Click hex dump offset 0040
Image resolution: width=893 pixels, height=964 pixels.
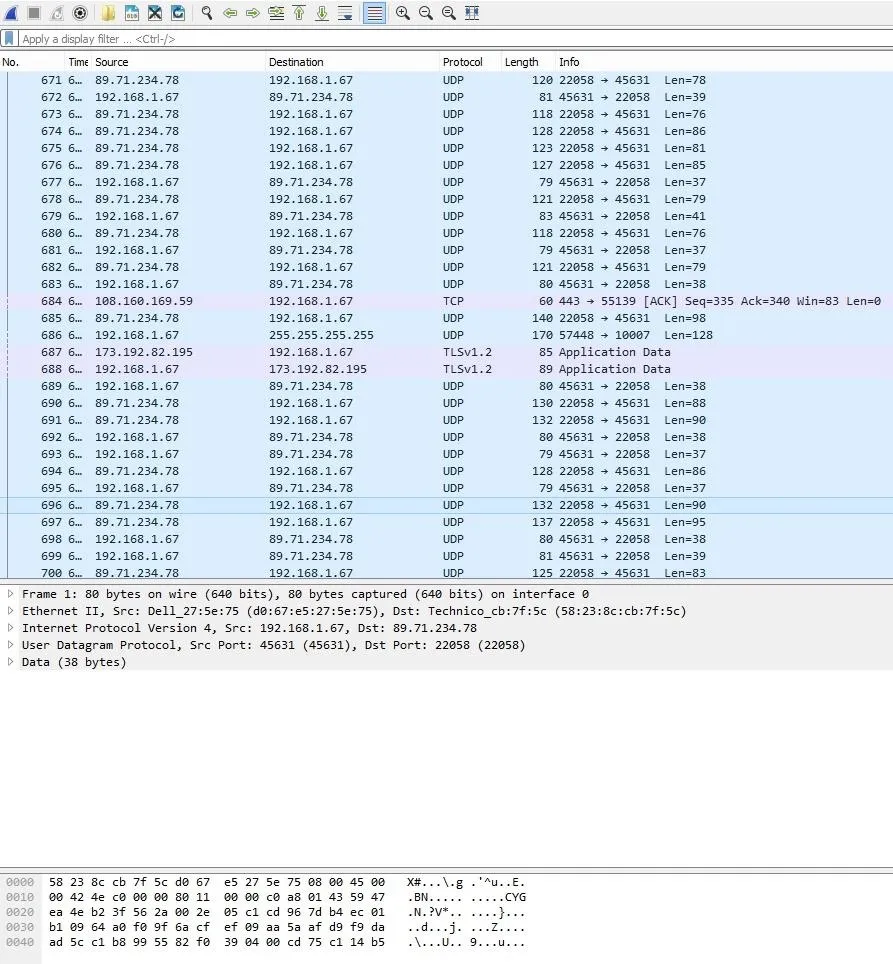coord(20,942)
